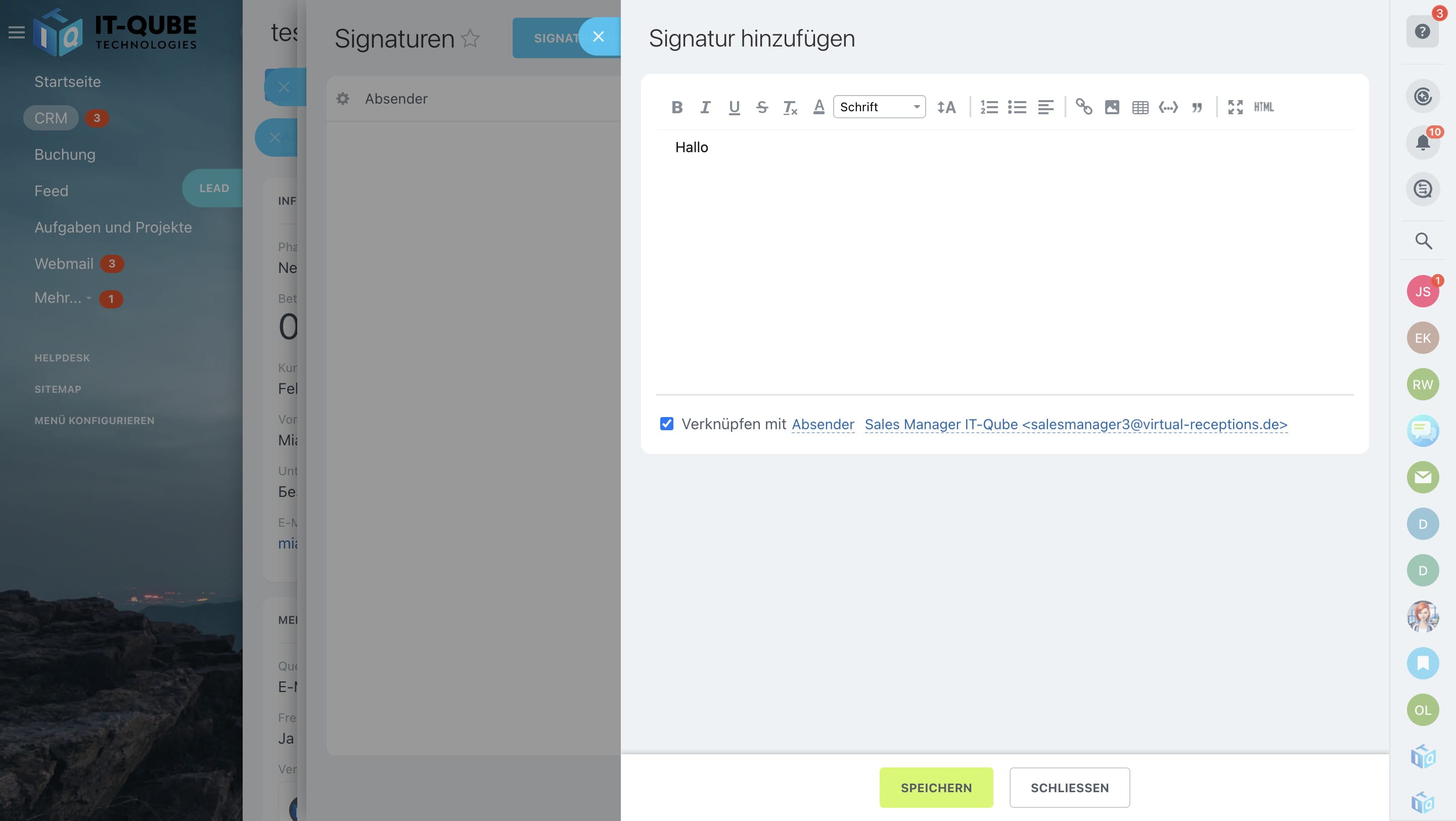Viewport: 1456px width, 821px height.
Task: Insert an image into the signature
Action: 1112,107
